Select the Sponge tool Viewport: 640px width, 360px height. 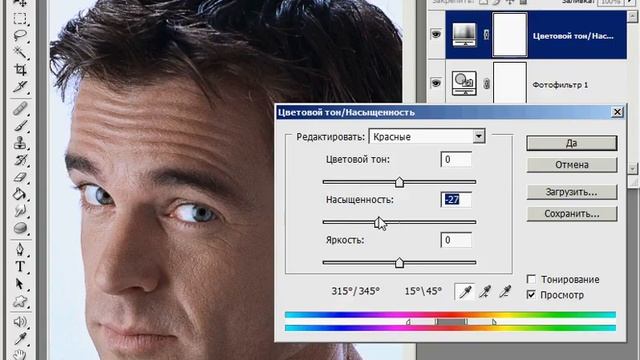(x=20, y=228)
